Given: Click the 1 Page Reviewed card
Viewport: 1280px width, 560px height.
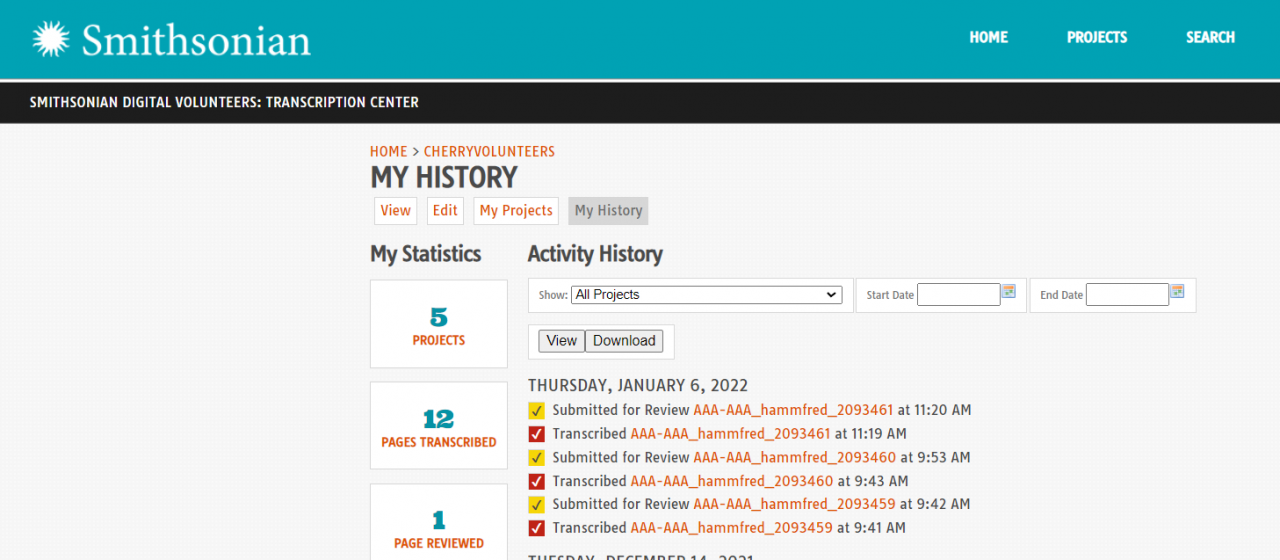Looking at the screenshot, I should click(x=439, y=522).
